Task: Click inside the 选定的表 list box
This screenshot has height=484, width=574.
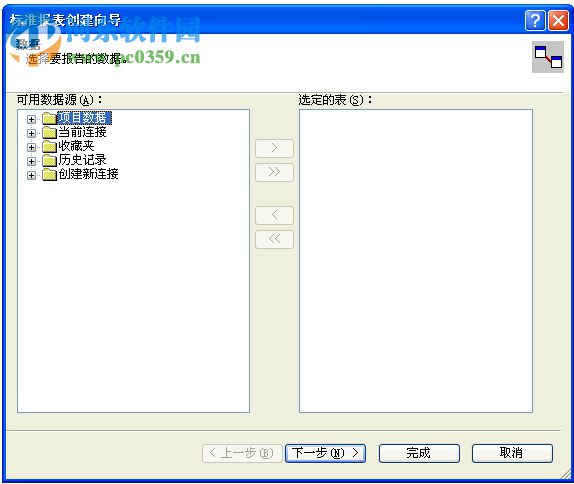Action: 416,261
